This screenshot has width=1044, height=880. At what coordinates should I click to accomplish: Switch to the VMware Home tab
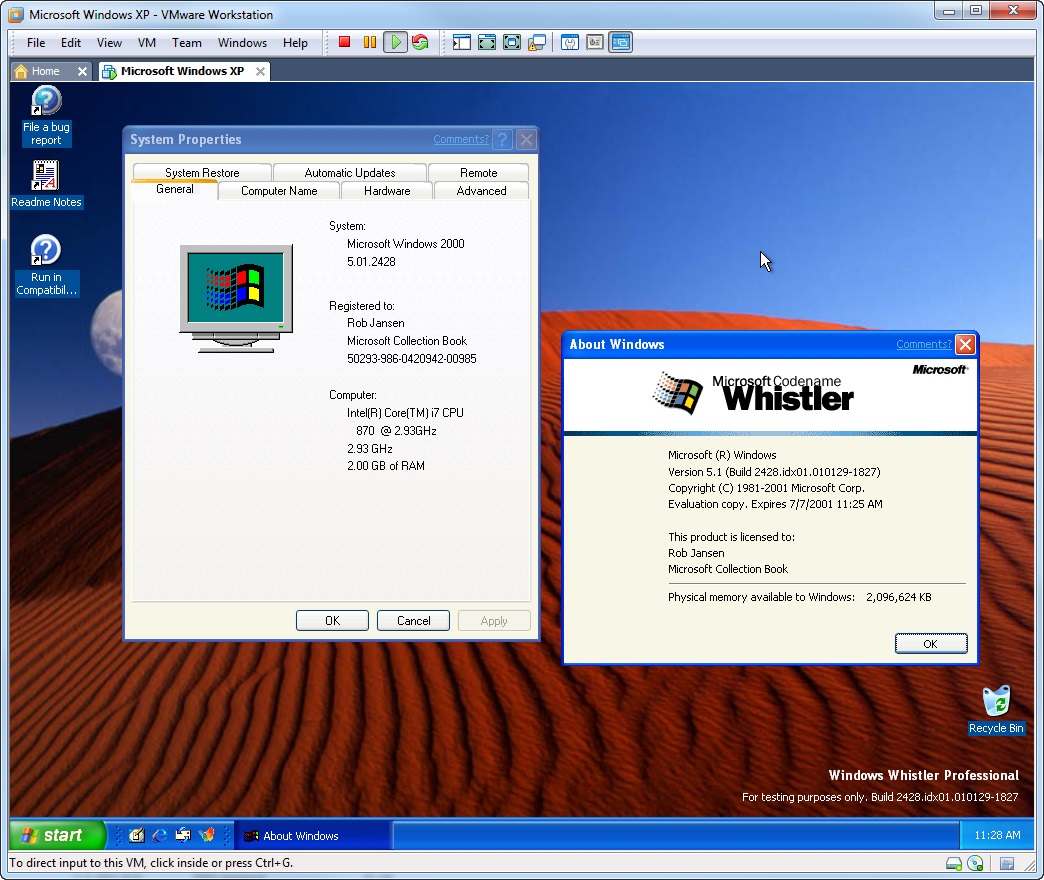coord(45,71)
